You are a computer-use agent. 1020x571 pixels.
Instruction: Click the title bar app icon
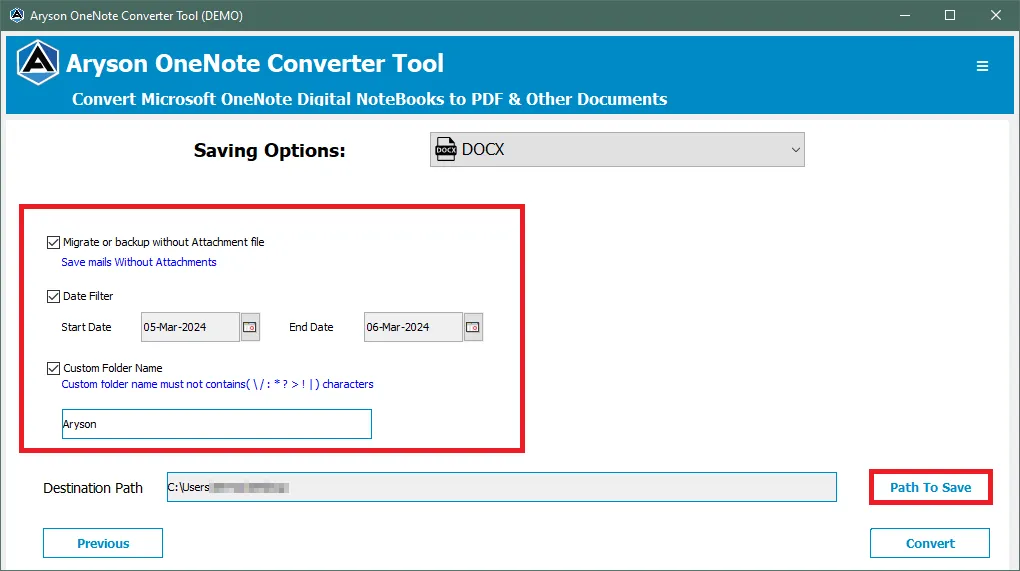point(17,15)
